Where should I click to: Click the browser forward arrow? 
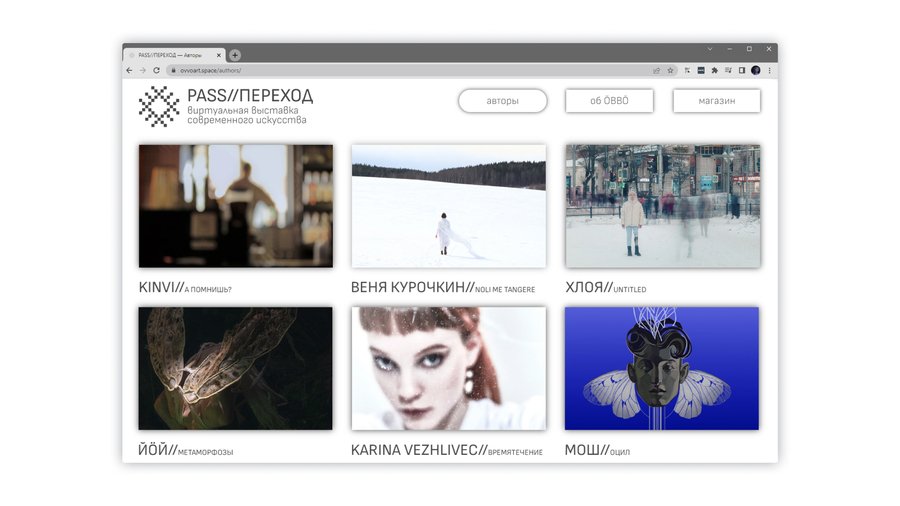click(x=142, y=71)
